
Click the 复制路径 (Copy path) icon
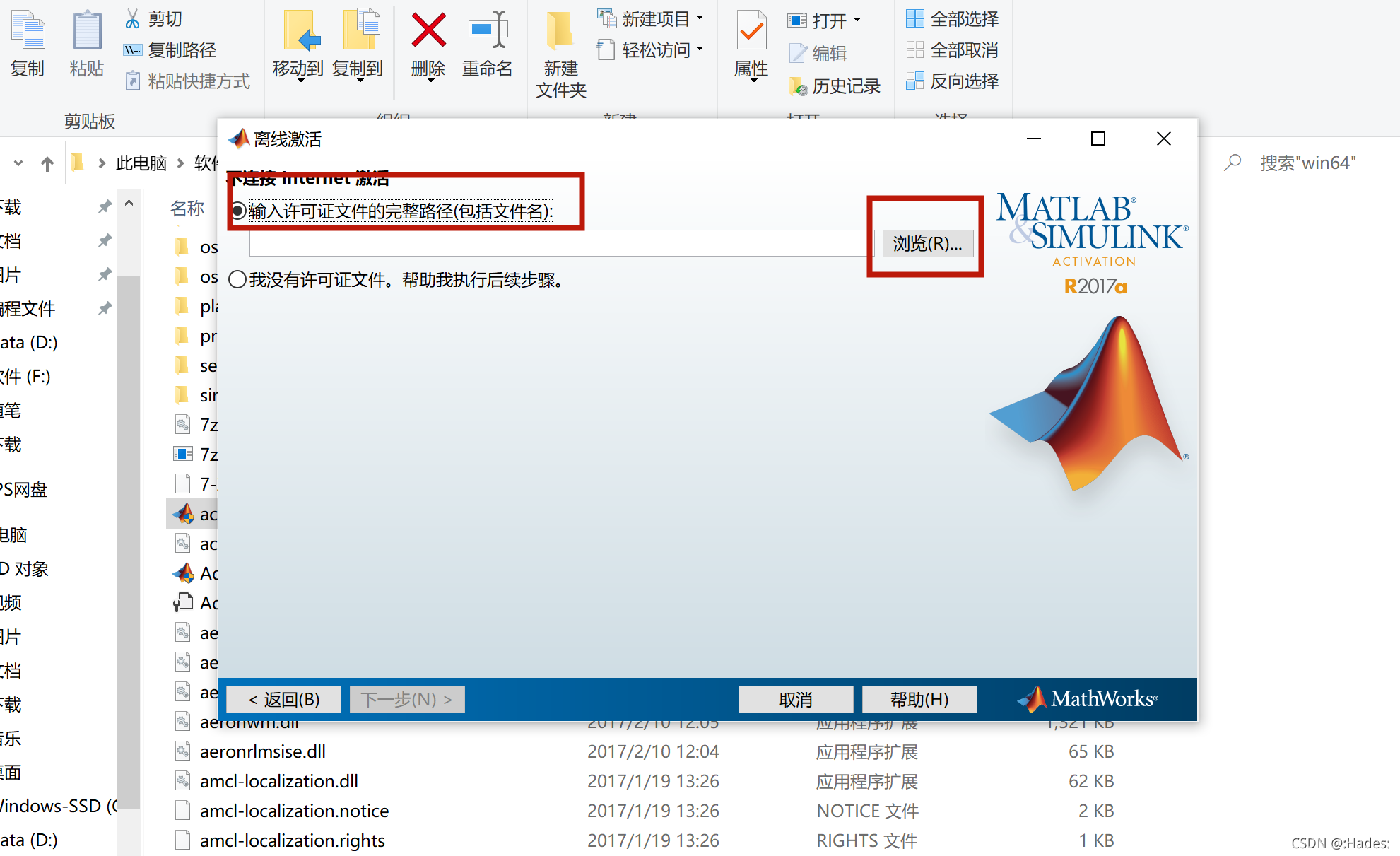(131, 49)
